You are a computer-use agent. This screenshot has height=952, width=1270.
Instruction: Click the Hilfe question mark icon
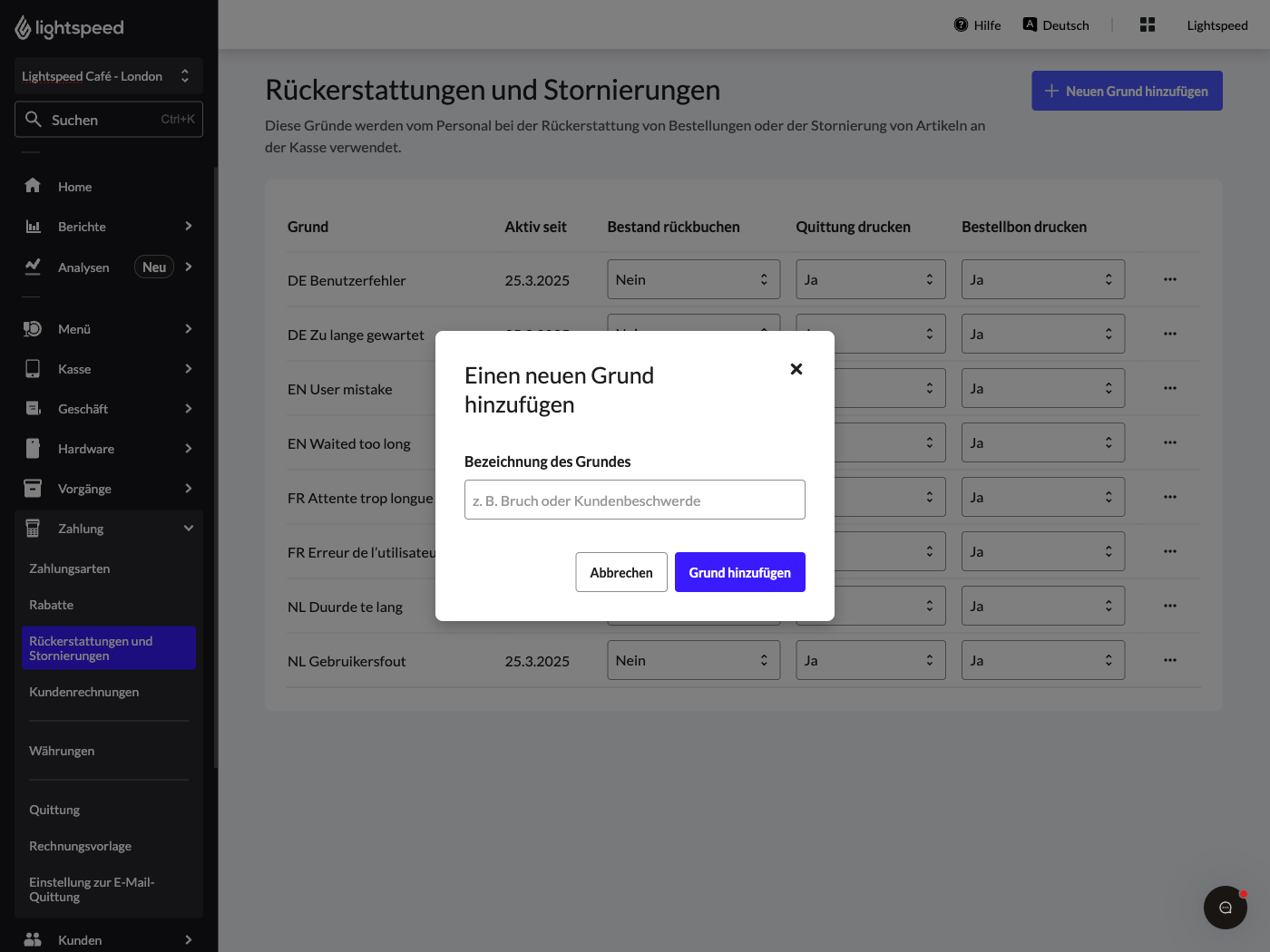pyautogui.click(x=961, y=24)
